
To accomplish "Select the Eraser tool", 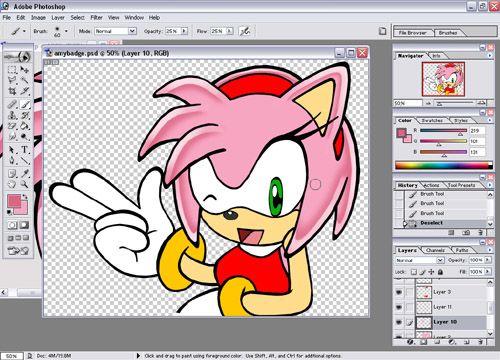I will tap(12, 126).
